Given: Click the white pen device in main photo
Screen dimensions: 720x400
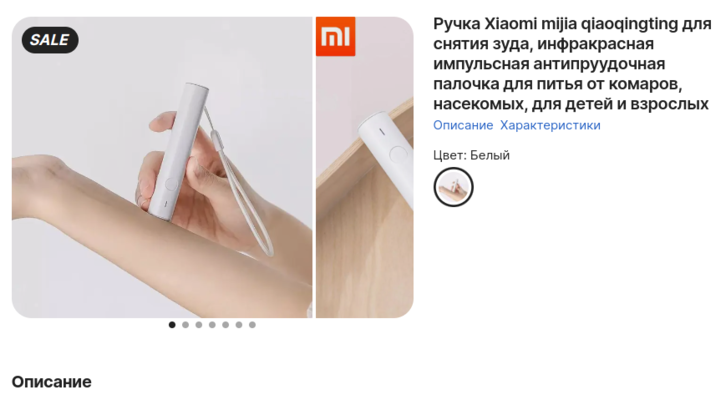Looking at the screenshot, I should pos(178,149).
